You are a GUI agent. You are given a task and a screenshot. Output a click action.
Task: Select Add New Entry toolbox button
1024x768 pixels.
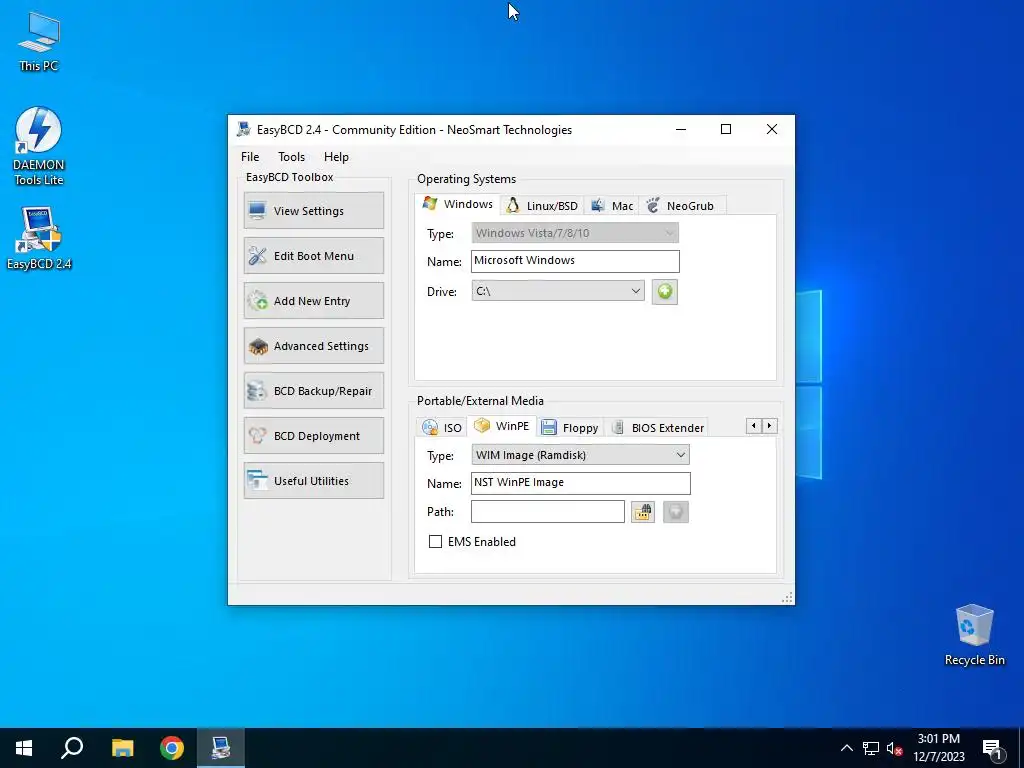(313, 300)
